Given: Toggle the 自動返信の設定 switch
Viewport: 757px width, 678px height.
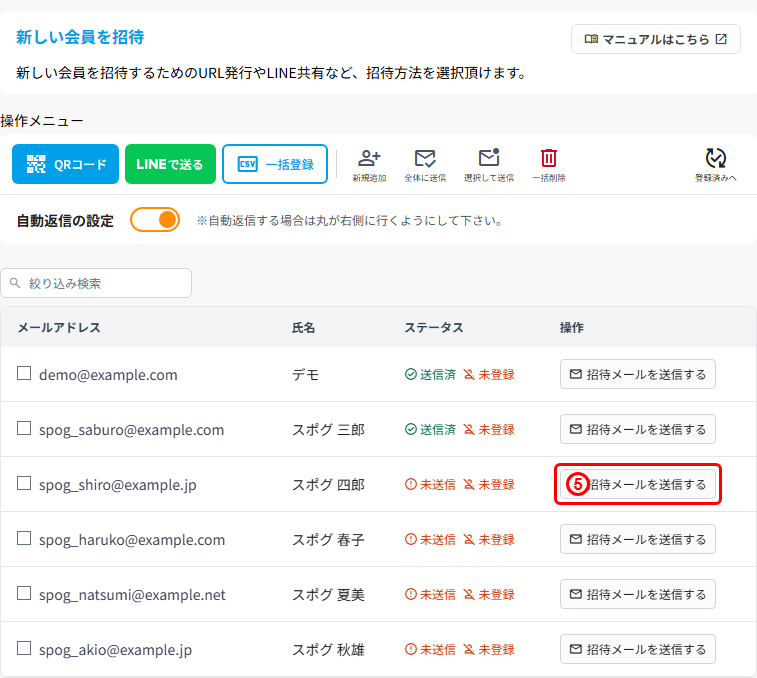Looking at the screenshot, I should [x=155, y=220].
